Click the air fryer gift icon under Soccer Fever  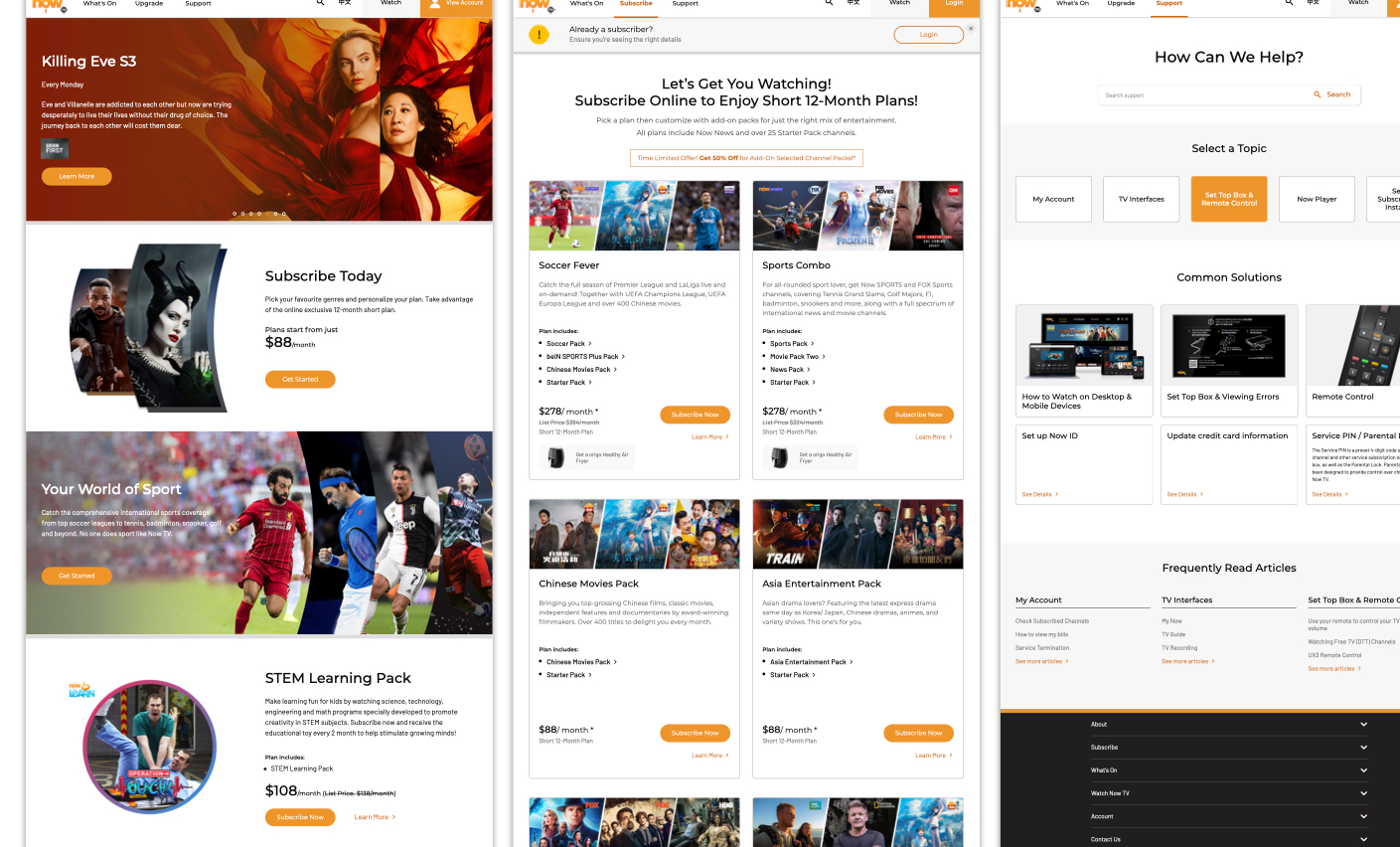[x=556, y=457]
